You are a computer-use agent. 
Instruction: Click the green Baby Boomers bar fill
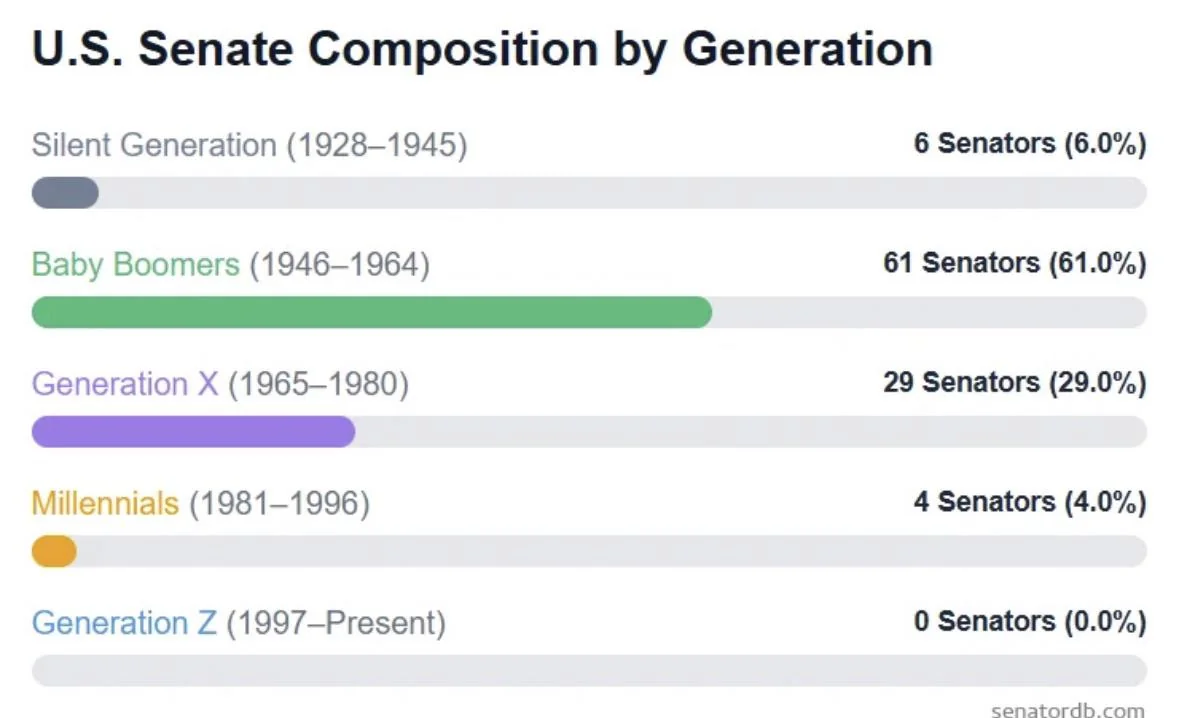[371, 312]
